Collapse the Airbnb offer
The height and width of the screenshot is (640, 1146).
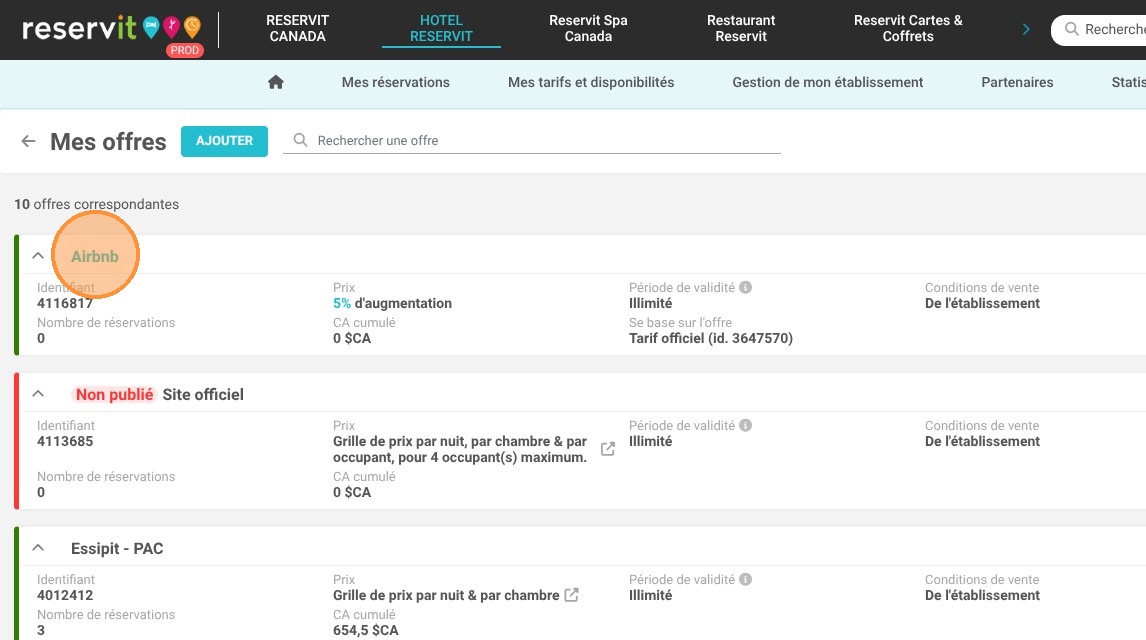pos(38,256)
